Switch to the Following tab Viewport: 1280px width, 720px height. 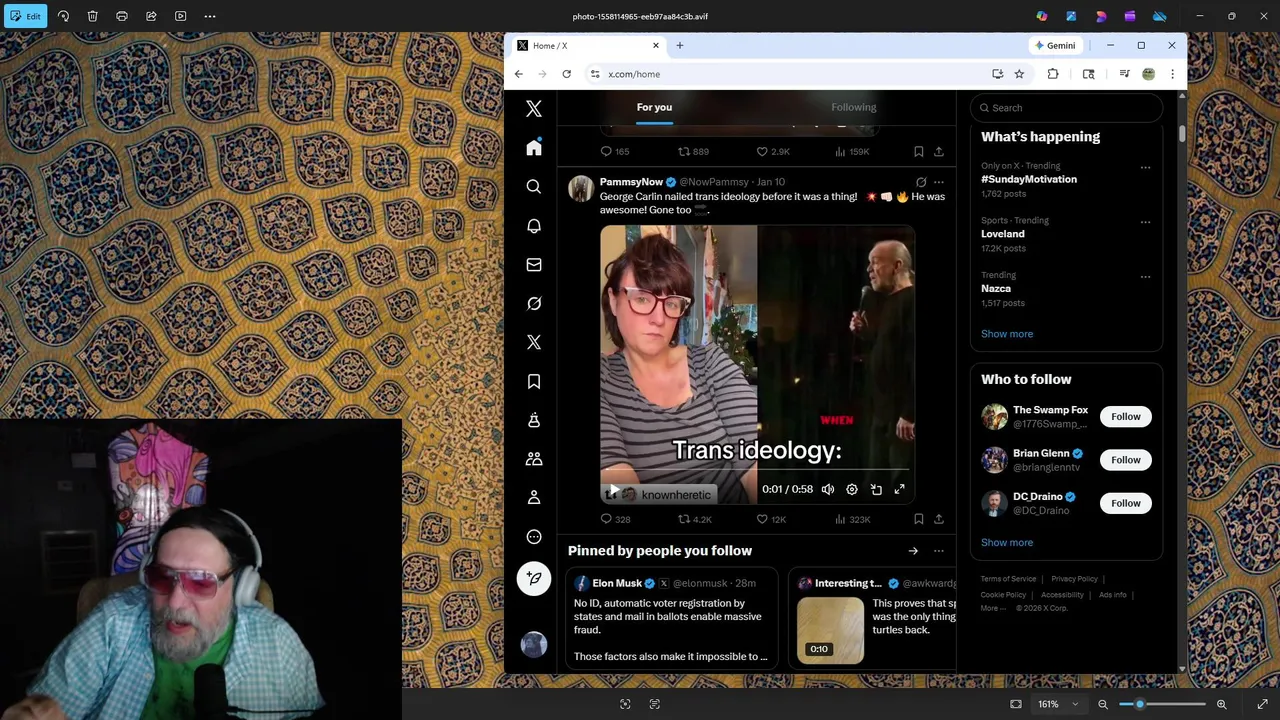[853, 107]
